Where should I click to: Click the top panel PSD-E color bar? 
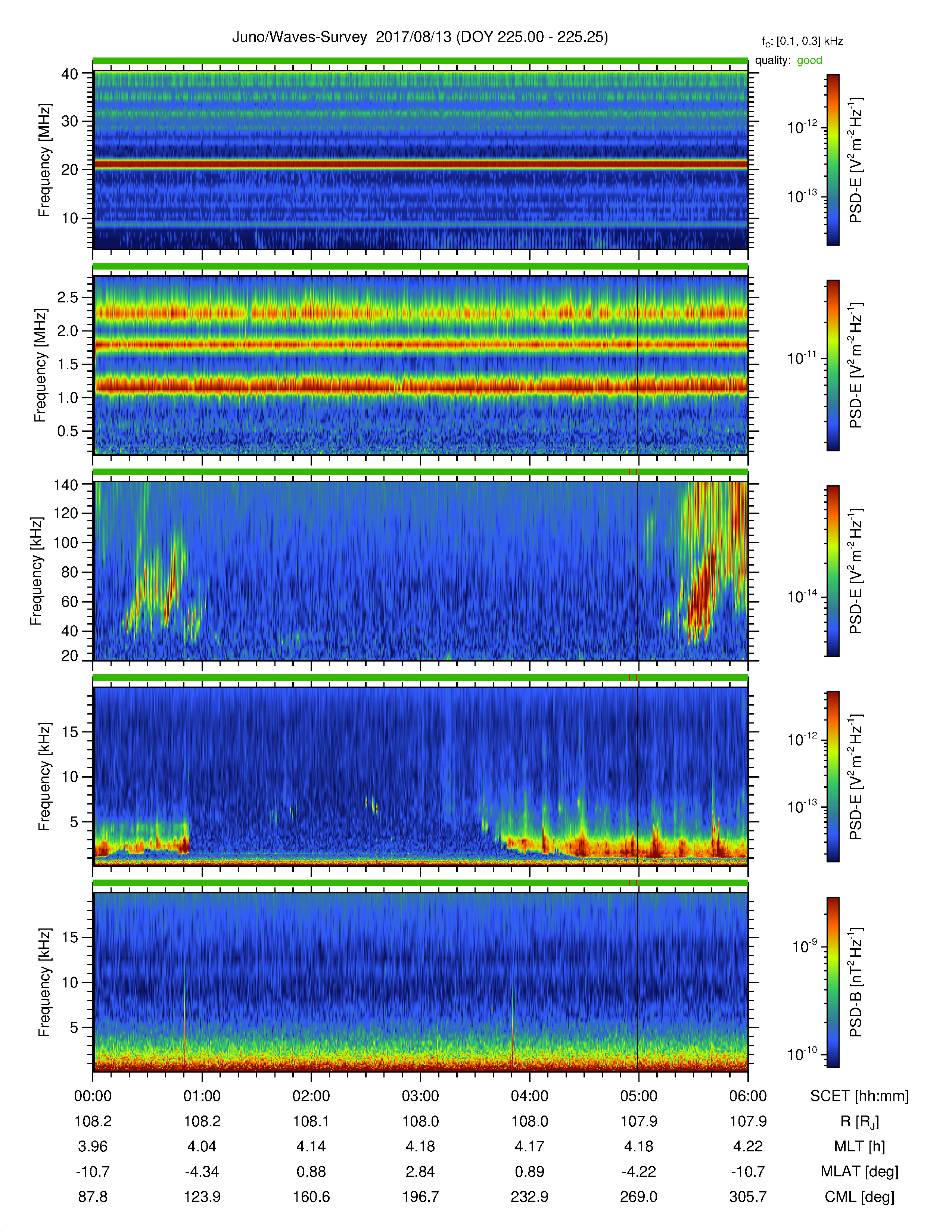[833, 160]
